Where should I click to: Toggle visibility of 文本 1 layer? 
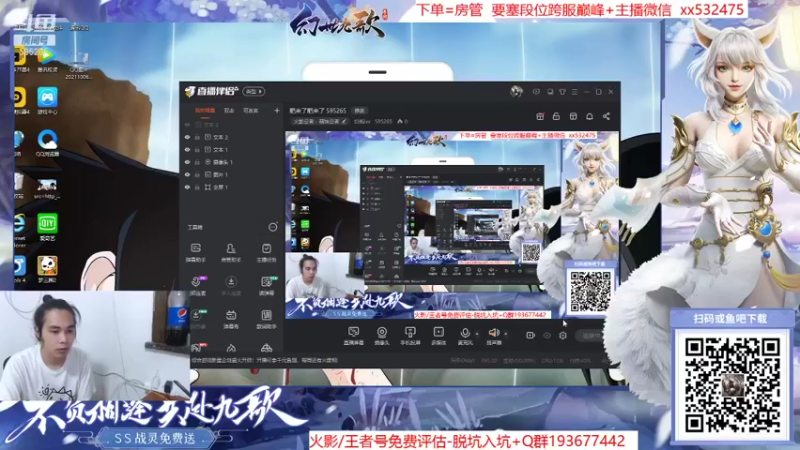click(187, 149)
